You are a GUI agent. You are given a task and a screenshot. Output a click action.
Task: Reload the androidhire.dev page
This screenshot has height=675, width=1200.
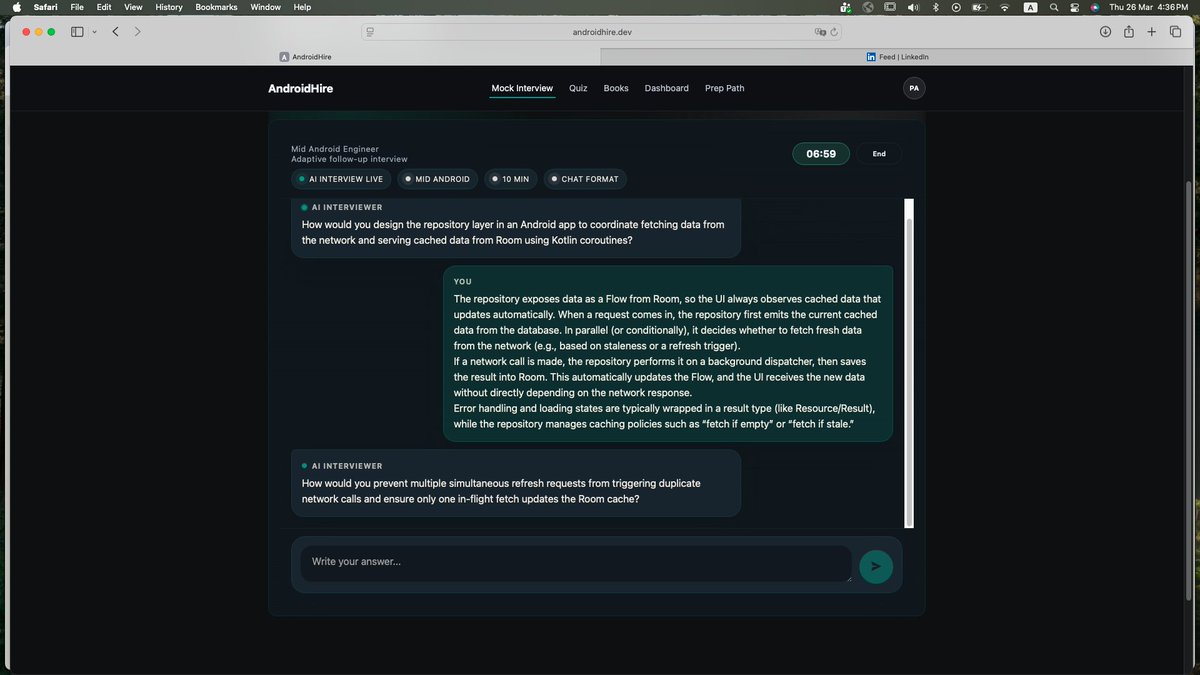[834, 32]
